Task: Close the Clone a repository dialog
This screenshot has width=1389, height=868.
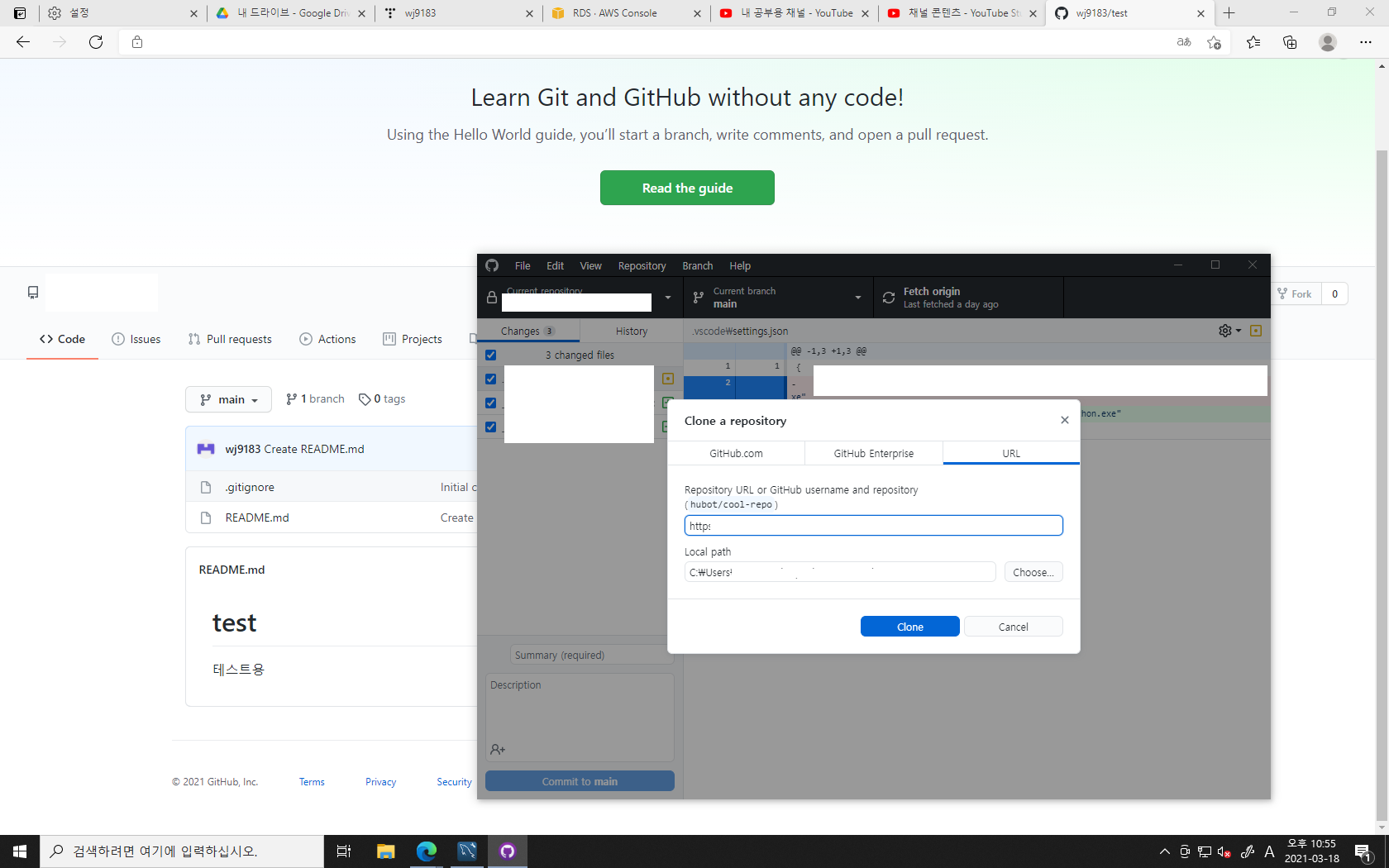Action: [x=1065, y=420]
